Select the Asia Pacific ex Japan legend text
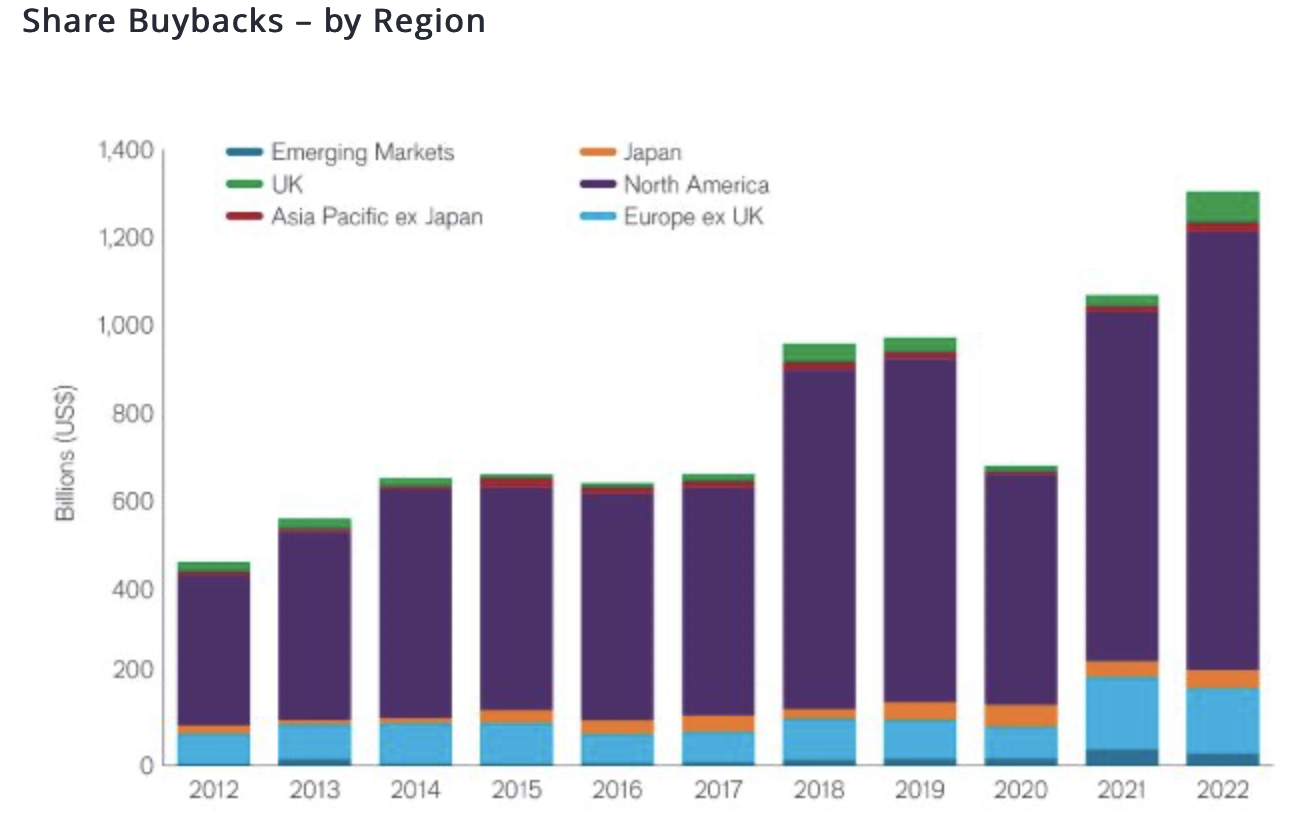The height and width of the screenshot is (816, 1292). 377,217
